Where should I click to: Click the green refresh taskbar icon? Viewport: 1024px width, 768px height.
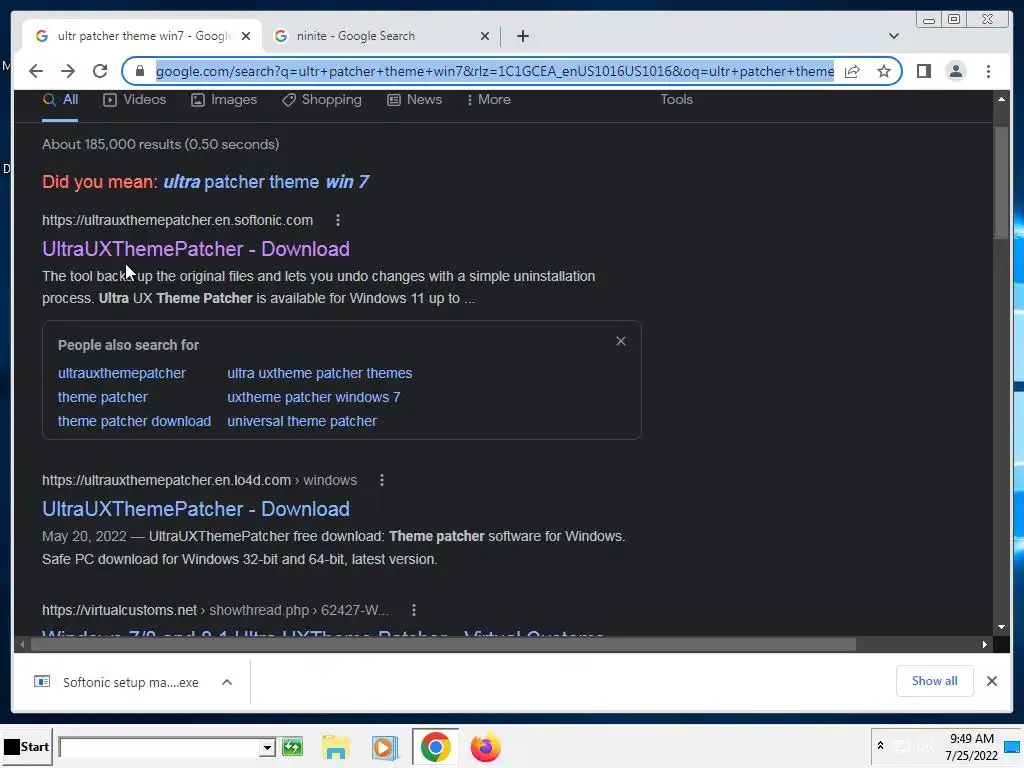click(293, 747)
